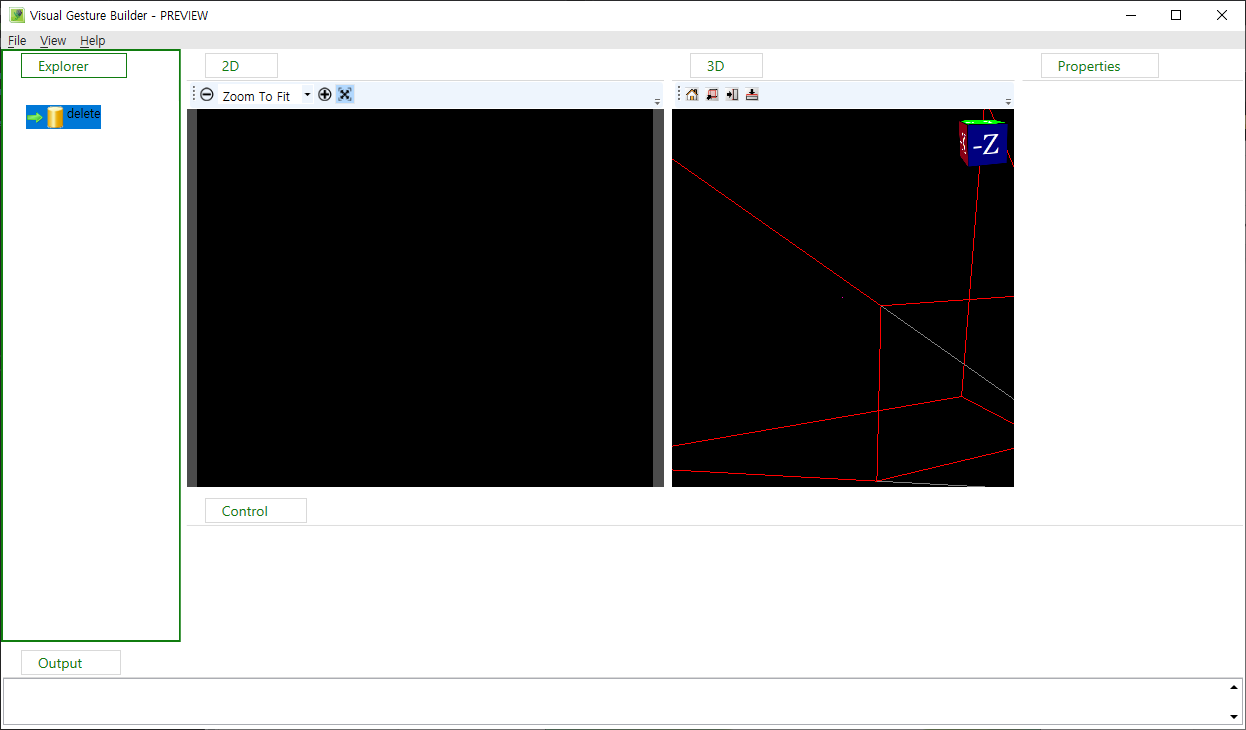Image resolution: width=1246 pixels, height=730 pixels.
Task: Click the second 3D toolbar camera icon
Action: pos(712,95)
